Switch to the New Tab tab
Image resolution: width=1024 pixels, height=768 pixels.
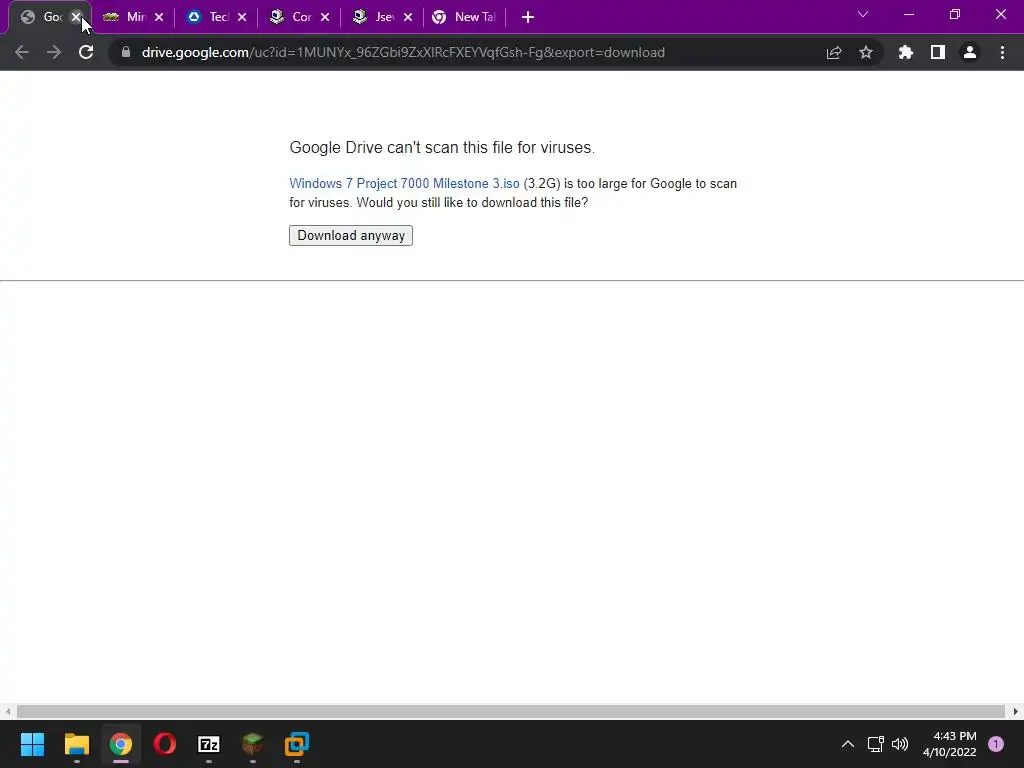[464, 17]
